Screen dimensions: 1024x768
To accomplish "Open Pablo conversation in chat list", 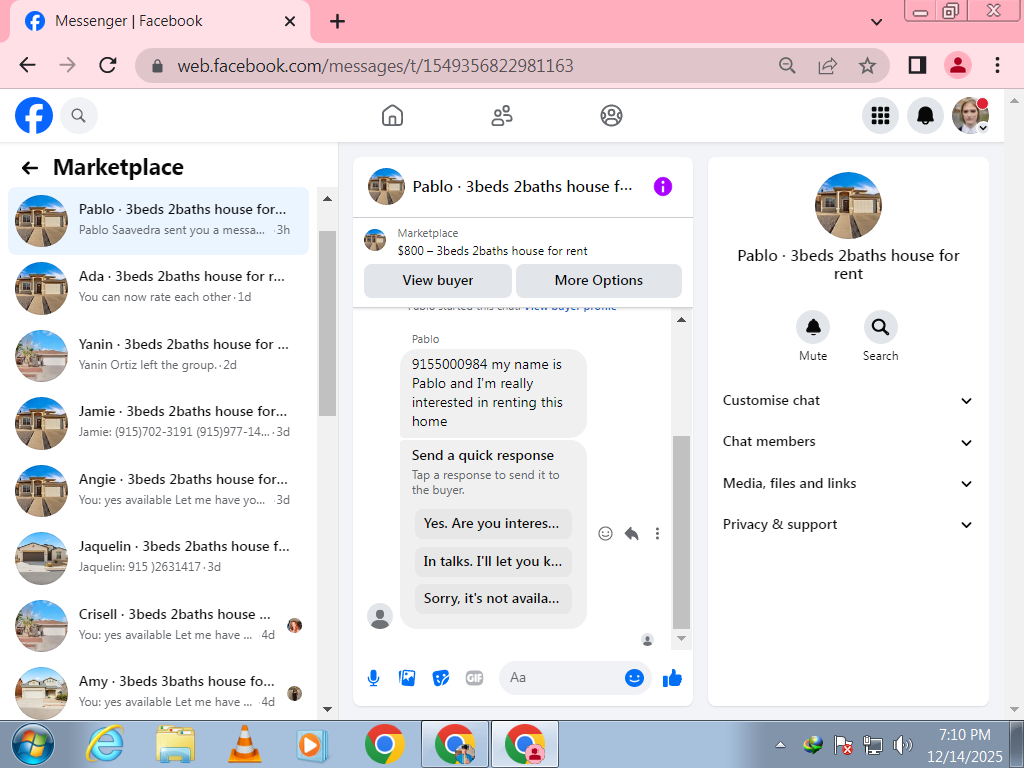I will point(158,221).
